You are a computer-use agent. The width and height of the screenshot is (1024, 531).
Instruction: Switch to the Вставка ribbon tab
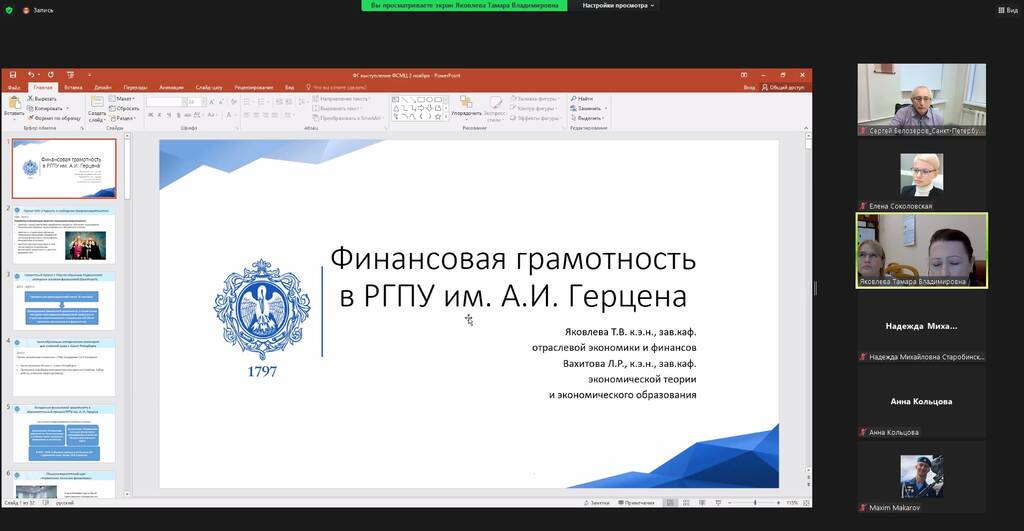(x=73, y=88)
